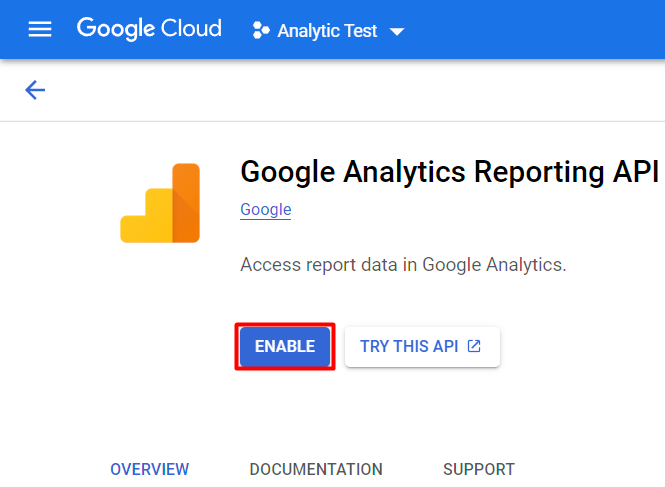Click empty blue header right of project selector

click(540, 30)
